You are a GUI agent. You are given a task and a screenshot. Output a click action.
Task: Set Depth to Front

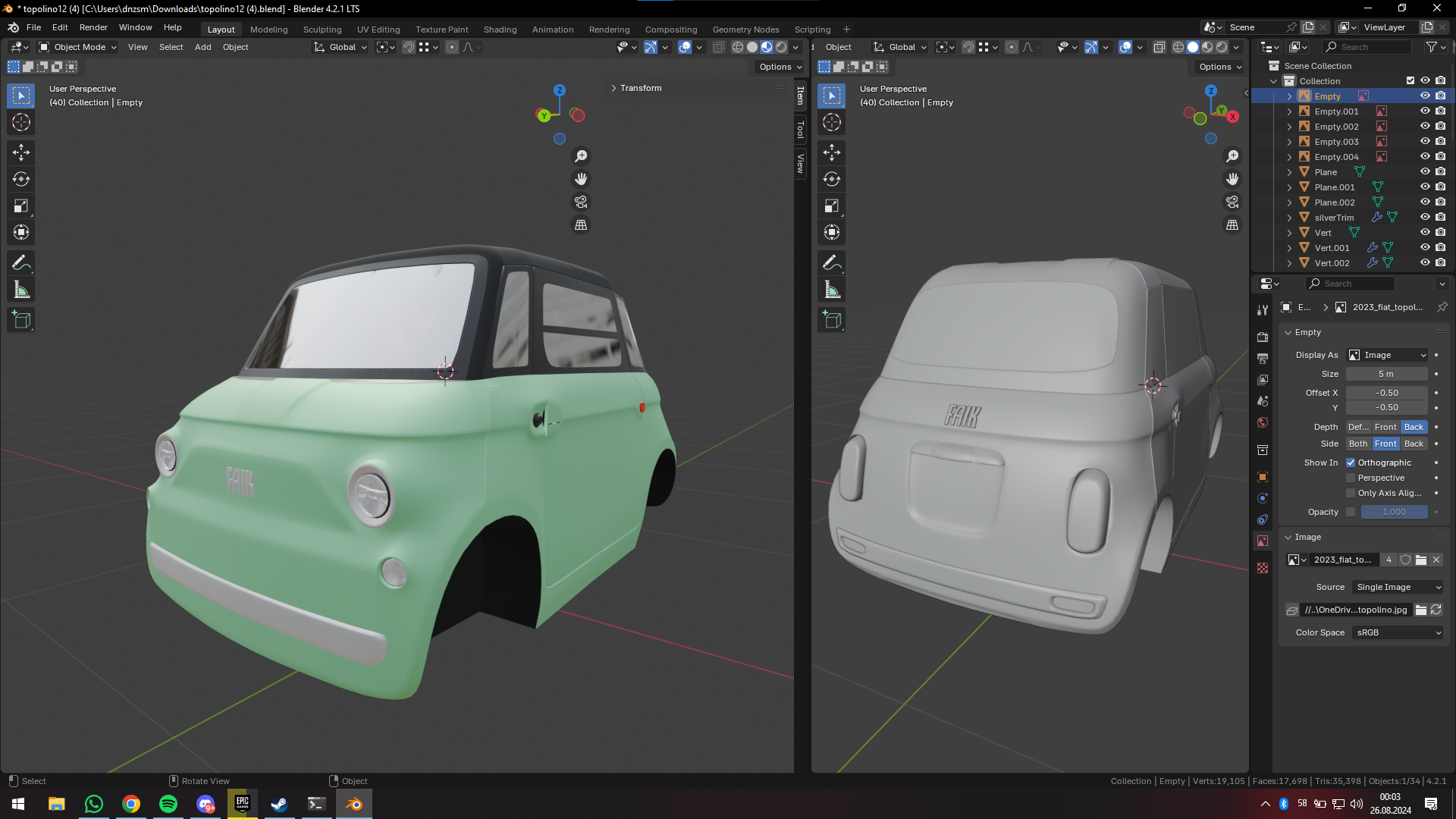pos(1385,427)
